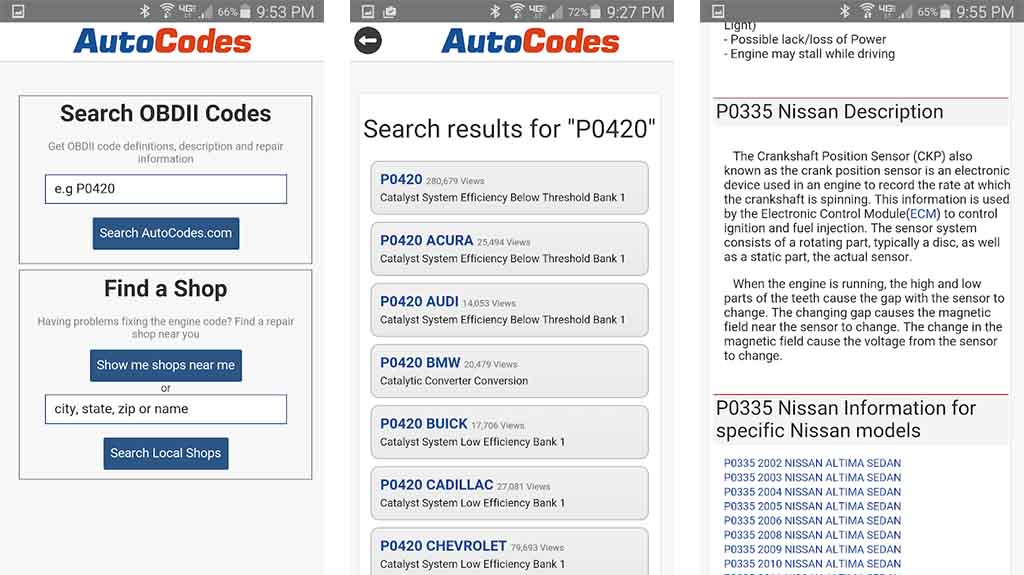Open P0335 2002 NISSAN ALTIMA SEDAN link
1024x575 pixels.
[812, 463]
